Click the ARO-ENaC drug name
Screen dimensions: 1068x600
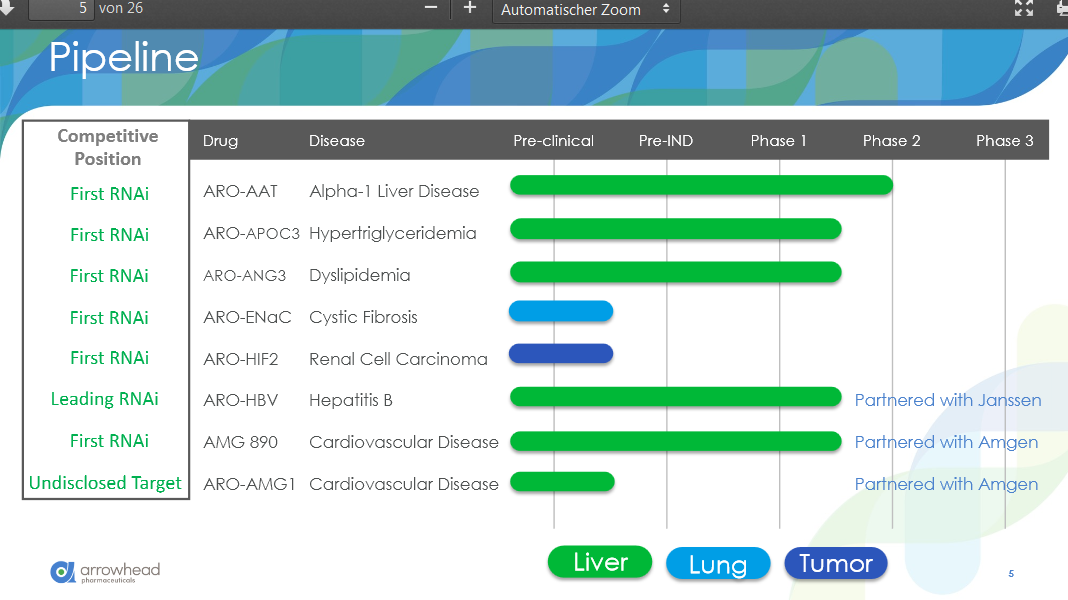(247, 317)
